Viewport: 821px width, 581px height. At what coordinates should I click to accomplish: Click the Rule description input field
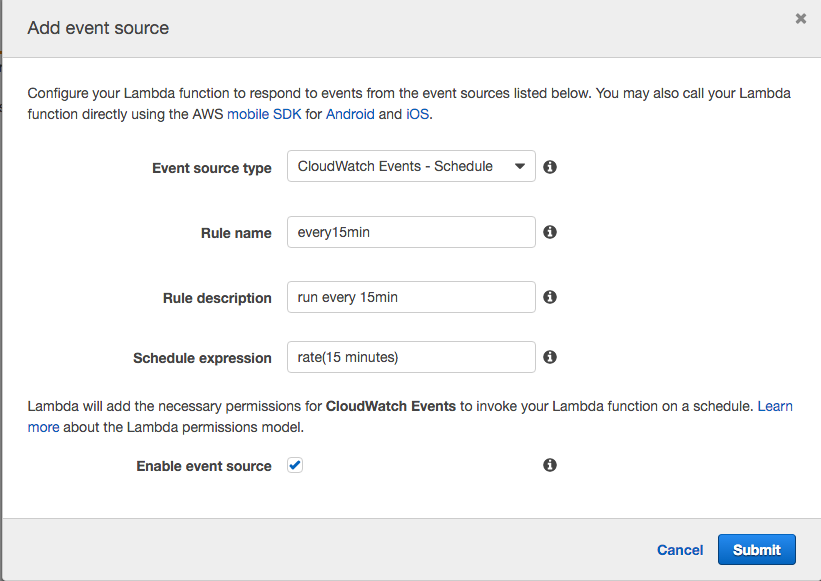click(x=410, y=296)
